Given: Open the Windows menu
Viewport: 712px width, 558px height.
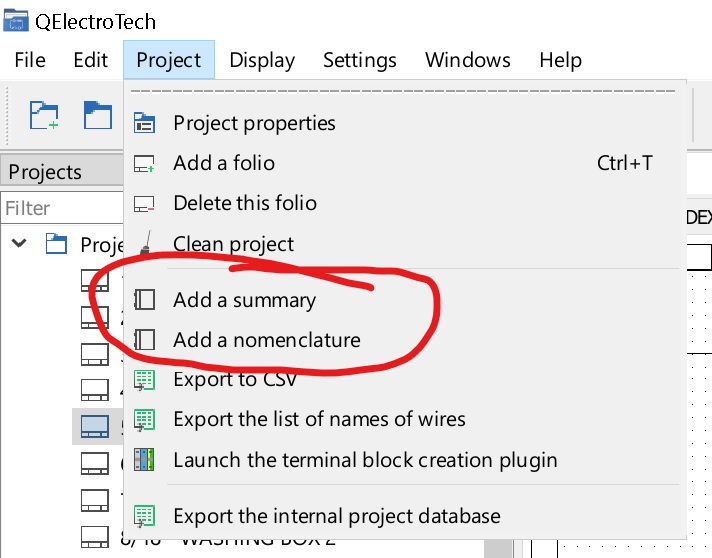Looking at the screenshot, I should point(468,60).
